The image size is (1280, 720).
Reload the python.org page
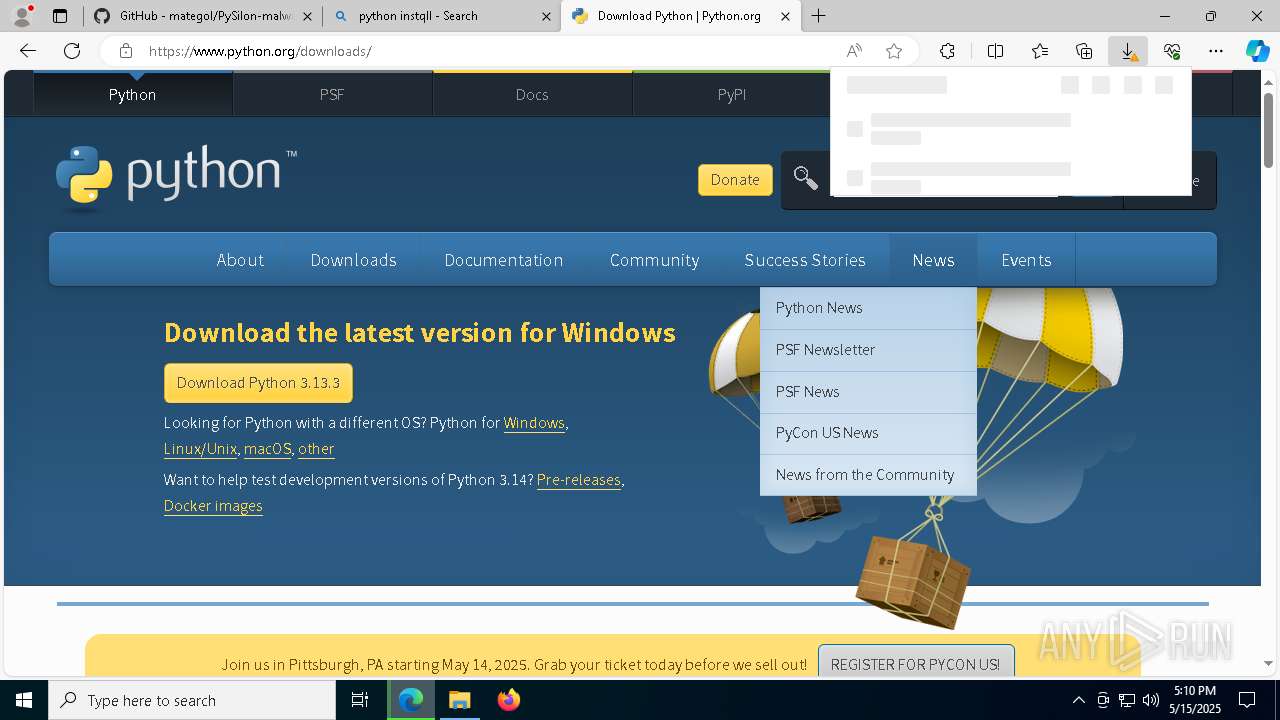coord(72,51)
